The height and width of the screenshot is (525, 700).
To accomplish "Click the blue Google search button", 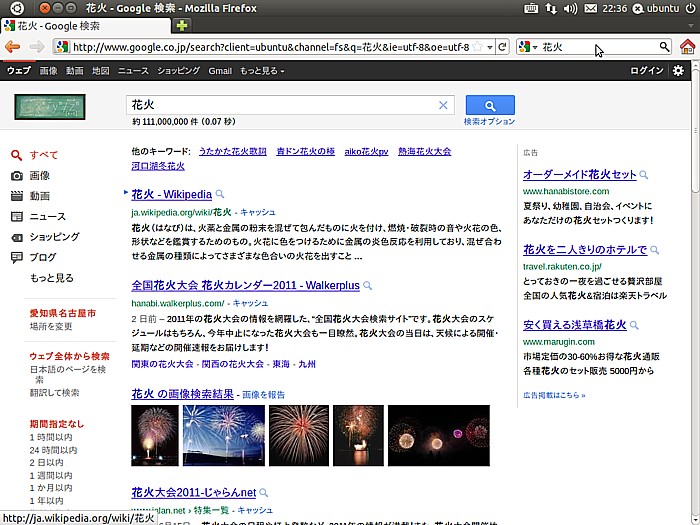I will [490, 105].
